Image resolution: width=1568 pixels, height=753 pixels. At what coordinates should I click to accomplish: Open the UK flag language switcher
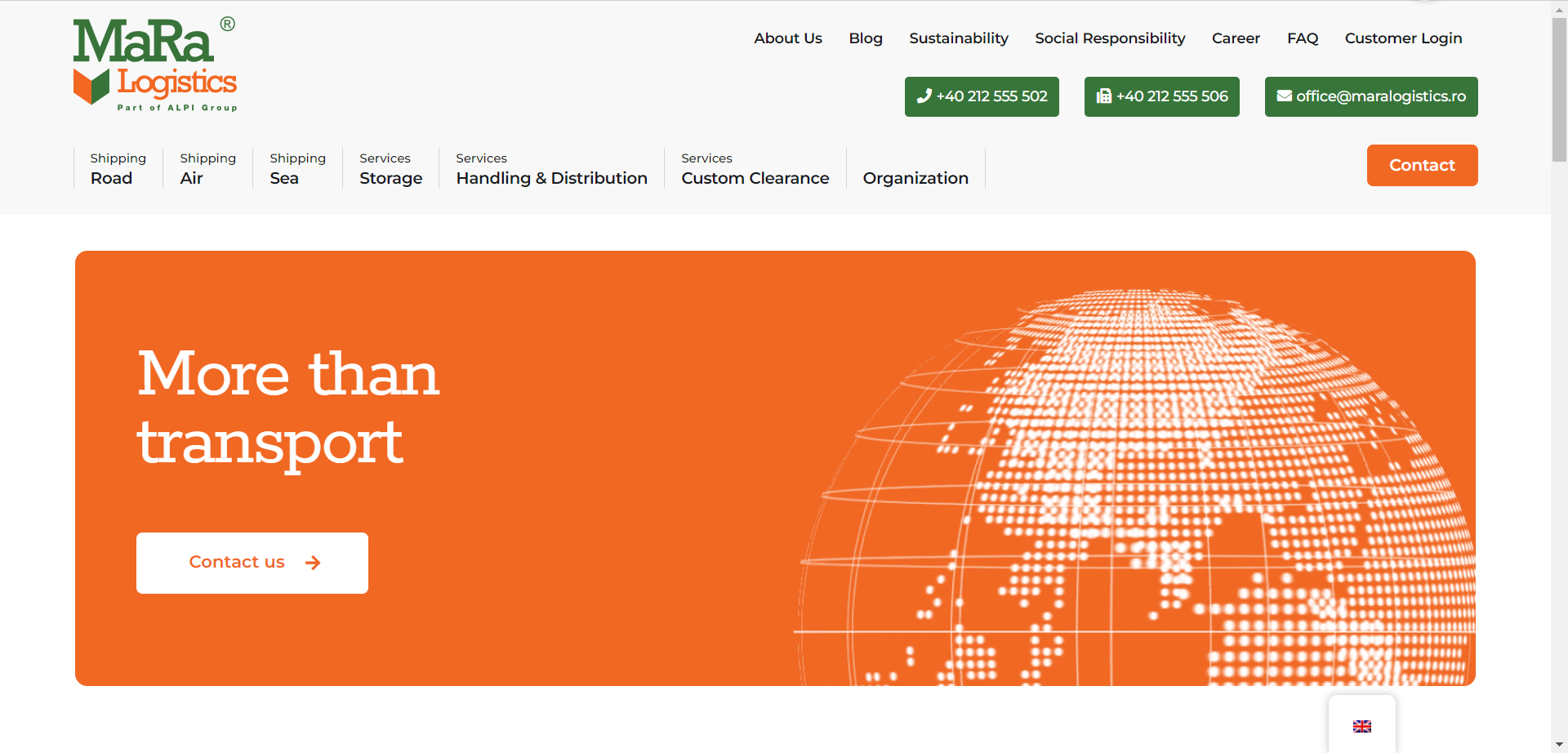[x=1361, y=726]
